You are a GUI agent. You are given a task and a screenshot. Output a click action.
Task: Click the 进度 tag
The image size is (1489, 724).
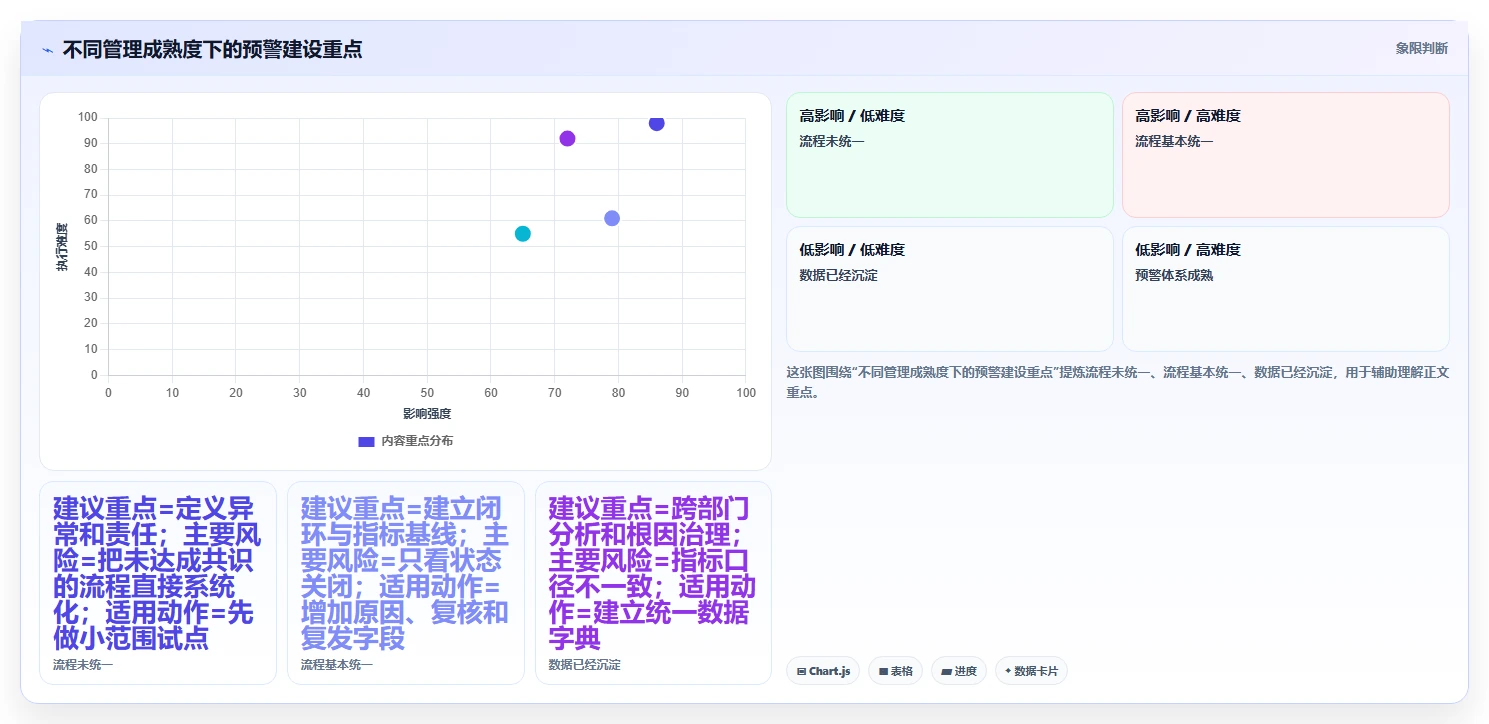(958, 671)
